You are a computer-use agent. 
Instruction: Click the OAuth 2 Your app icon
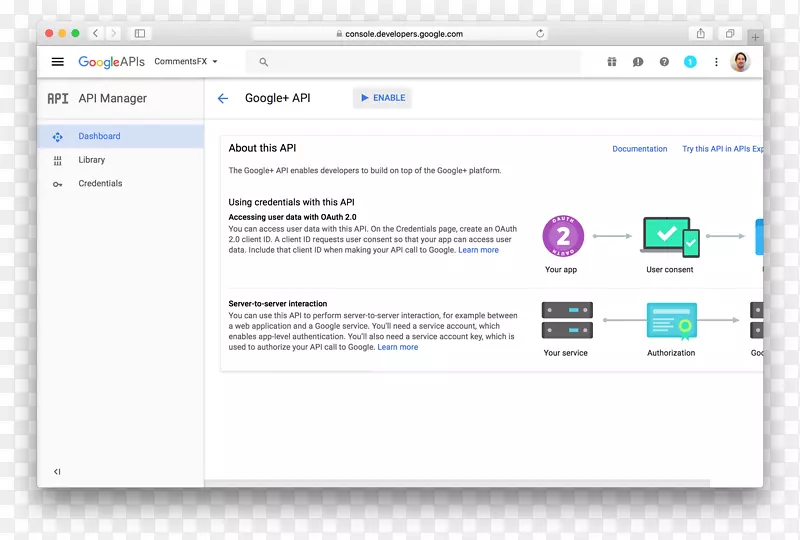point(563,236)
